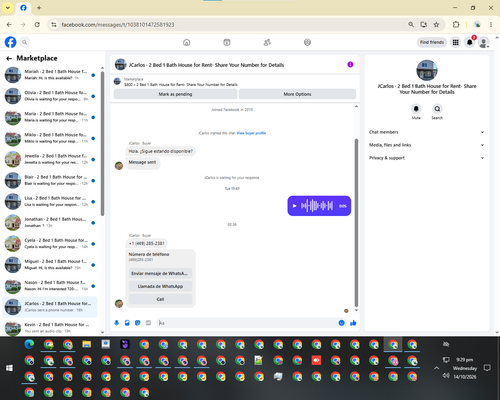Click the Llamada de WhatsApp button
Image resolution: width=500 pixels, height=400 pixels.
coord(160,286)
